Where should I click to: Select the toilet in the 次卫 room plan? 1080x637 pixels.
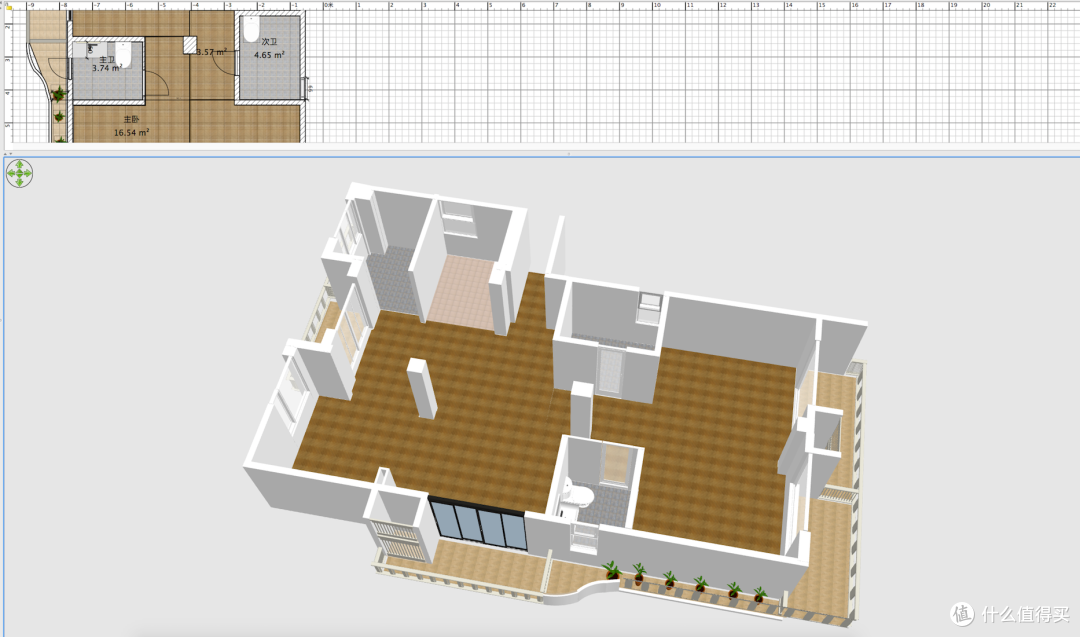(250, 30)
